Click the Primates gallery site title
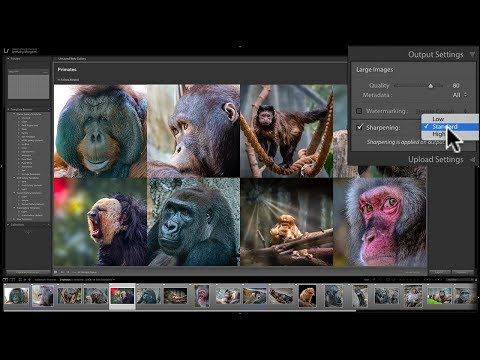 coord(67,70)
